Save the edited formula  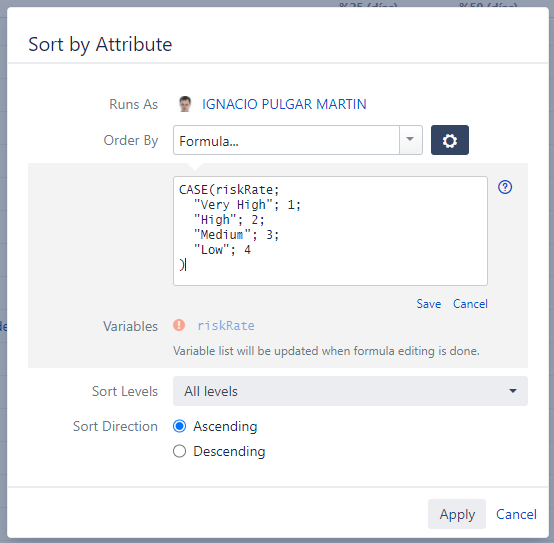(429, 304)
